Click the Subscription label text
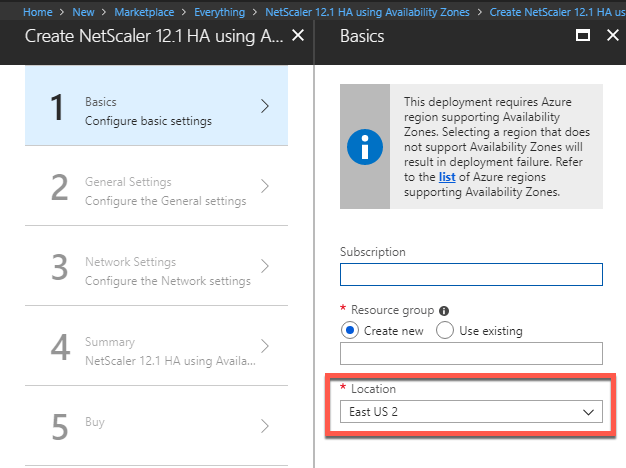Image resolution: width=626 pixels, height=468 pixels. point(372,252)
